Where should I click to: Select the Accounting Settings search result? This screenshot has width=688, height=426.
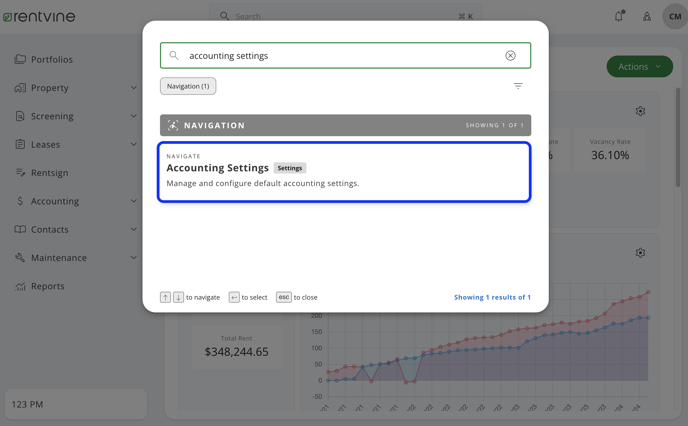[x=344, y=172]
